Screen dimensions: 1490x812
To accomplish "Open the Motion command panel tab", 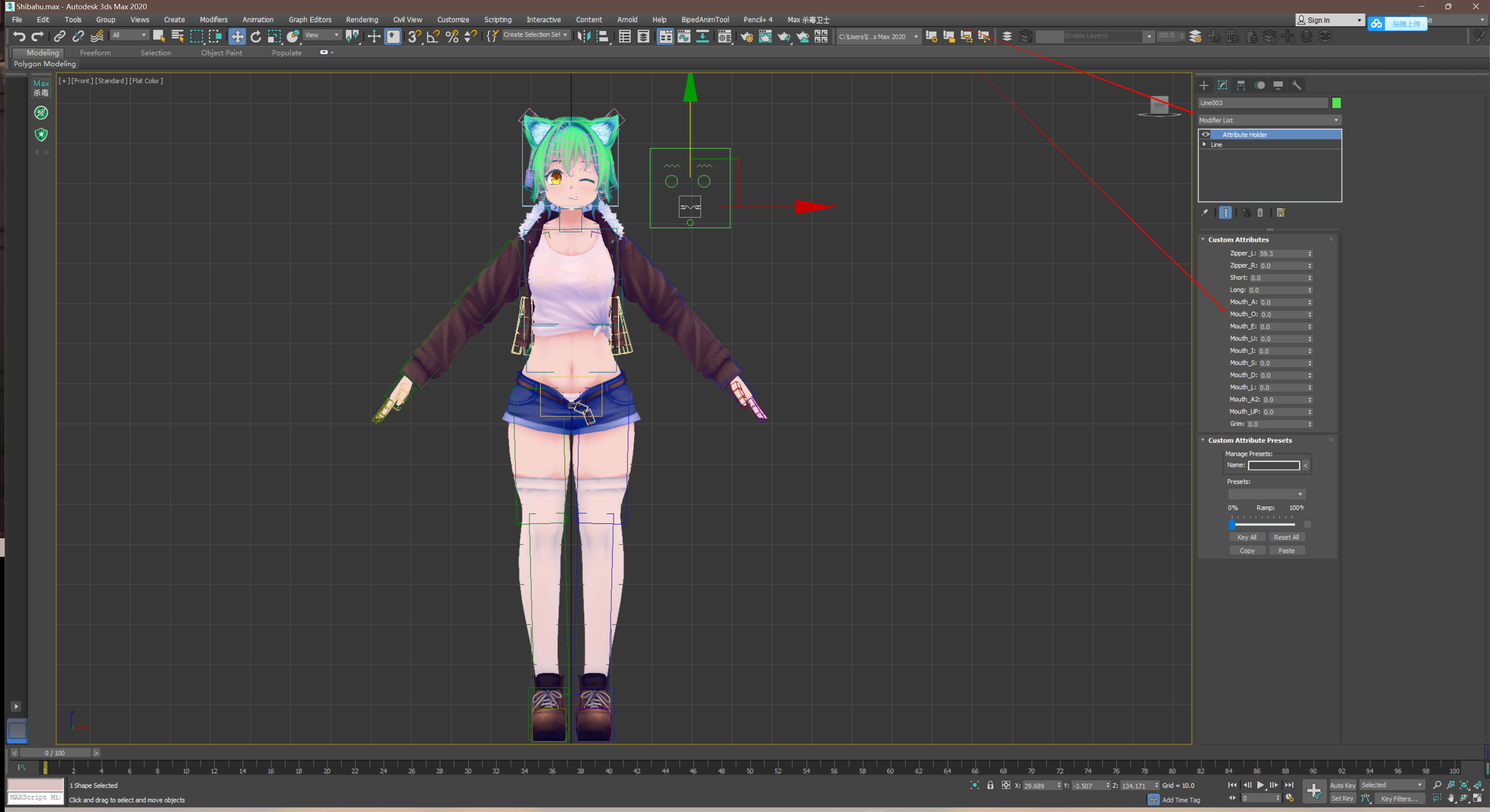I will click(x=1259, y=85).
